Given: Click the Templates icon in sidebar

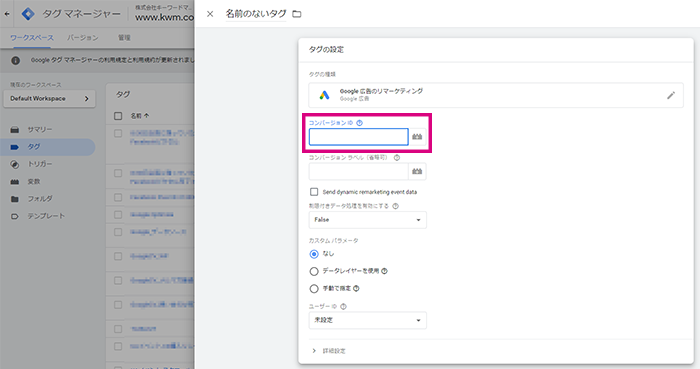Looking at the screenshot, I should (15, 216).
